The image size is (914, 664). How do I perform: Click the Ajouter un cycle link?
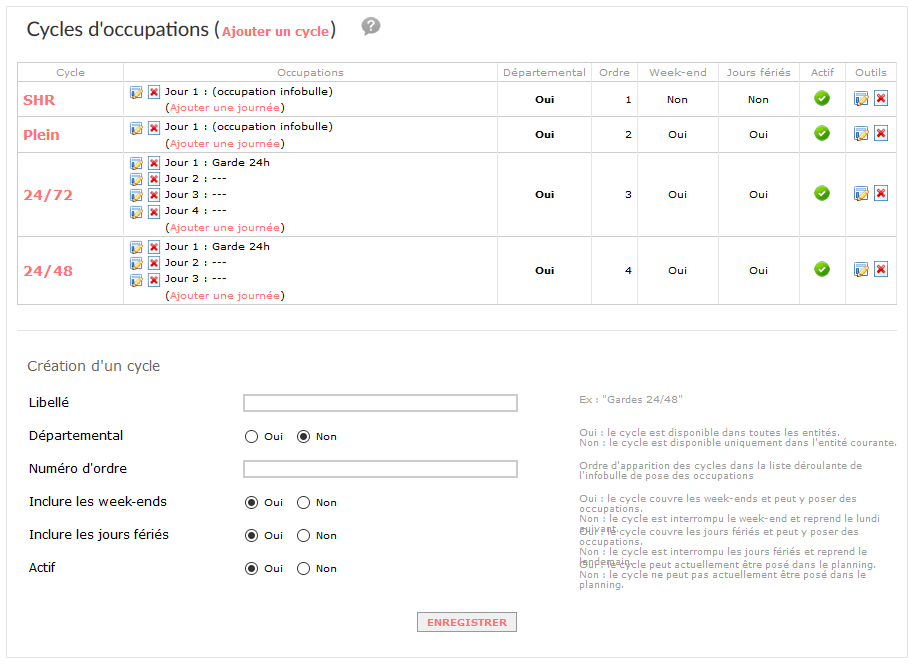[276, 31]
